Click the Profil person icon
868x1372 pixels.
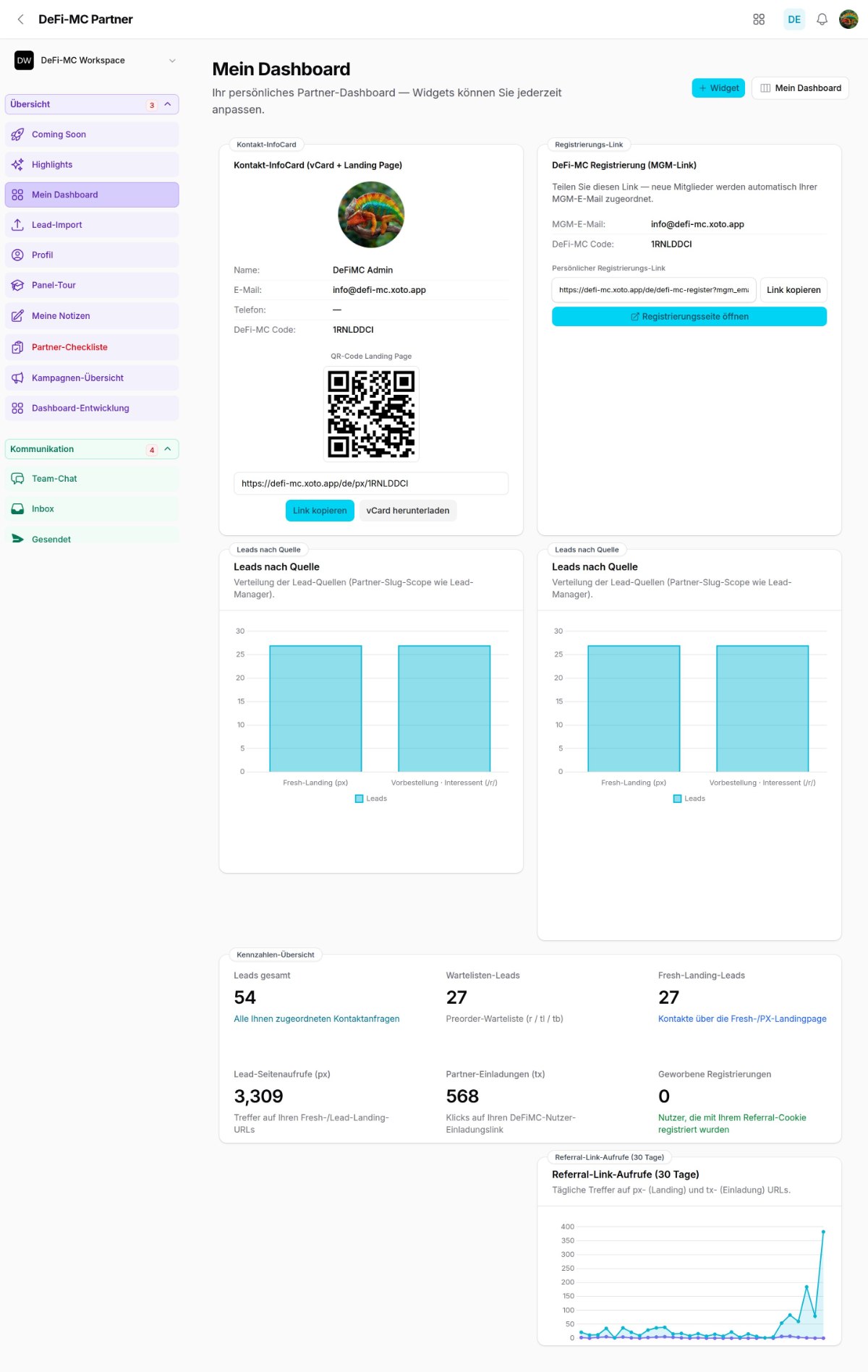pyautogui.click(x=17, y=255)
